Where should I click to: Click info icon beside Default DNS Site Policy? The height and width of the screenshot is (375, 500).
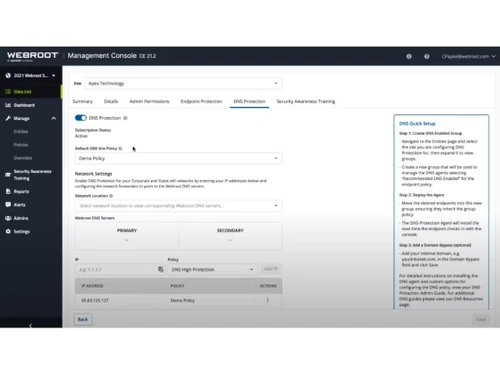120,148
